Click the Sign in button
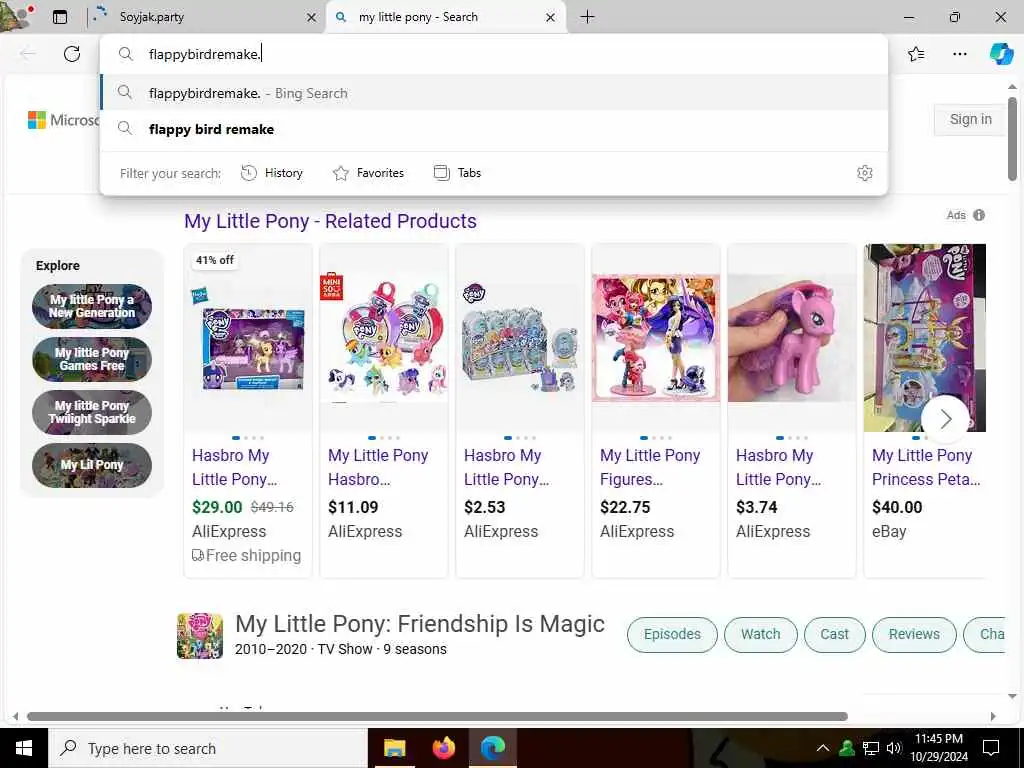Image resolution: width=1024 pixels, height=768 pixels. click(x=970, y=120)
